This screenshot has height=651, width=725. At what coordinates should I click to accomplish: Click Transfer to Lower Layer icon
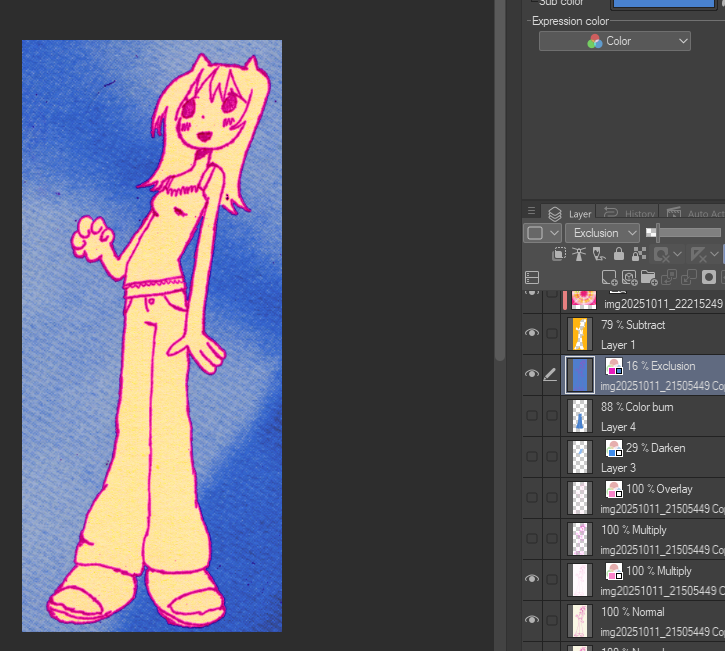pyautogui.click(x=669, y=277)
